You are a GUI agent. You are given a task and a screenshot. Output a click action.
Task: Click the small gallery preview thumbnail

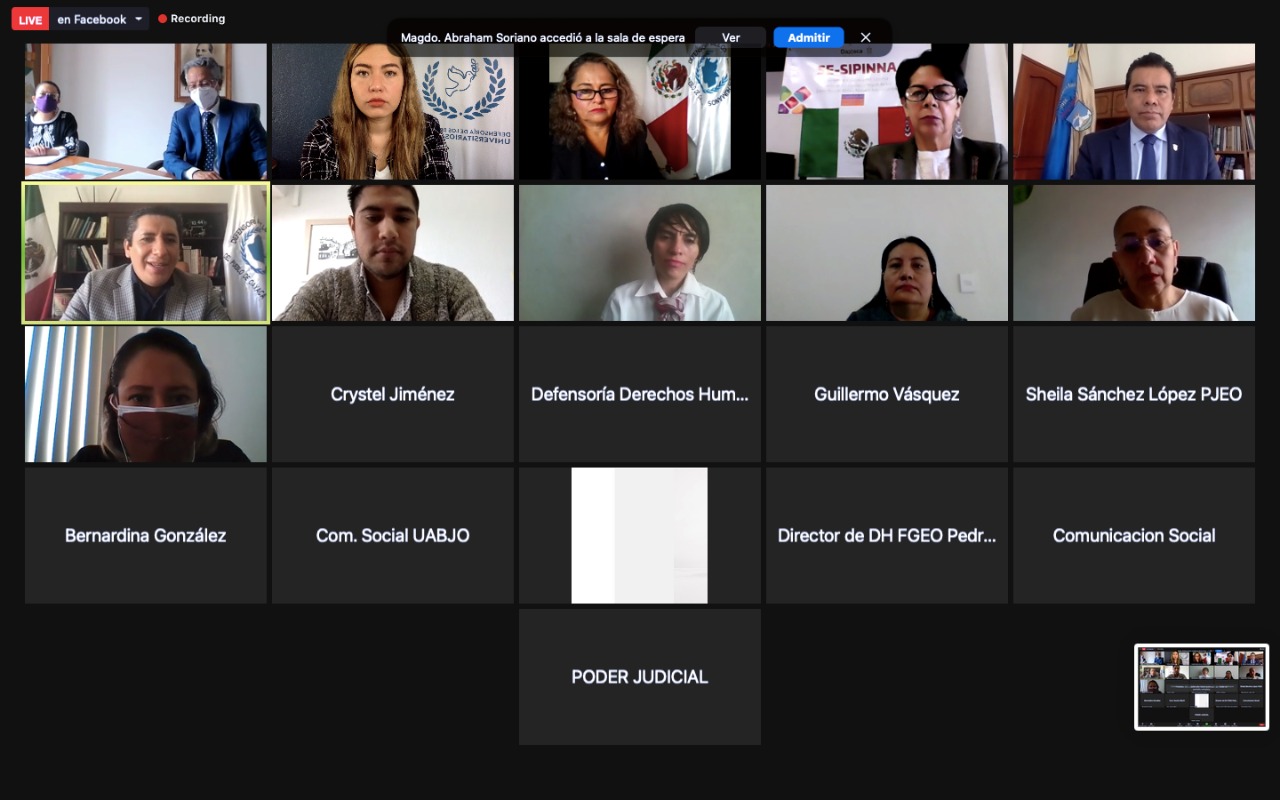(1201, 687)
